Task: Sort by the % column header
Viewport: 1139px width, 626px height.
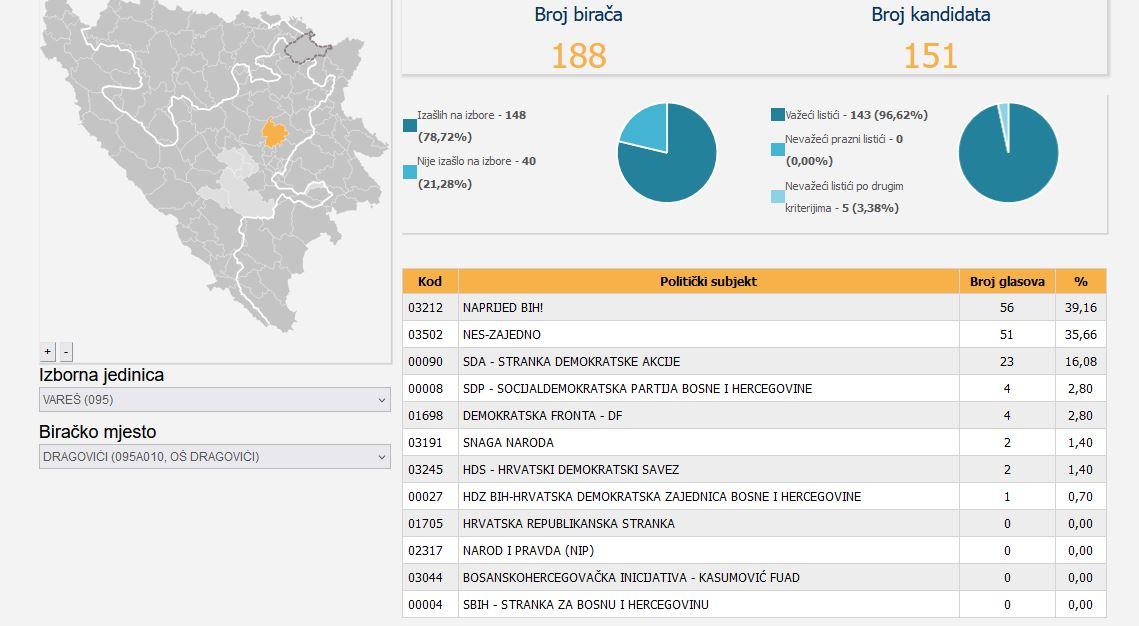Action: tap(1081, 281)
